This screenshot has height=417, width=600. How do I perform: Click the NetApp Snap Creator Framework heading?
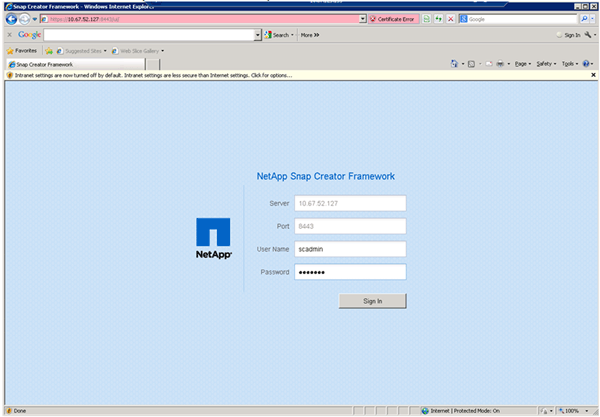tap(326, 176)
